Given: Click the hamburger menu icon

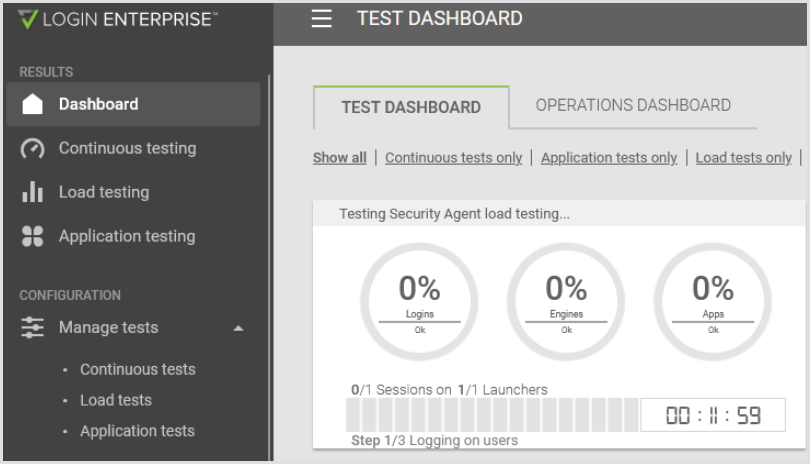Looking at the screenshot, I should [321, 19].
